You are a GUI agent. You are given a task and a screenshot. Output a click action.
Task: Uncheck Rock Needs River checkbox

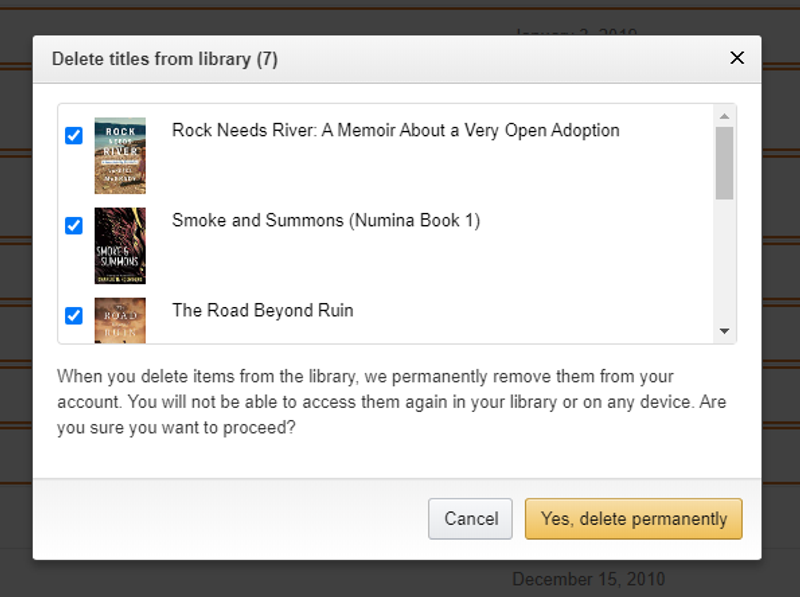[x=74, y=135]
